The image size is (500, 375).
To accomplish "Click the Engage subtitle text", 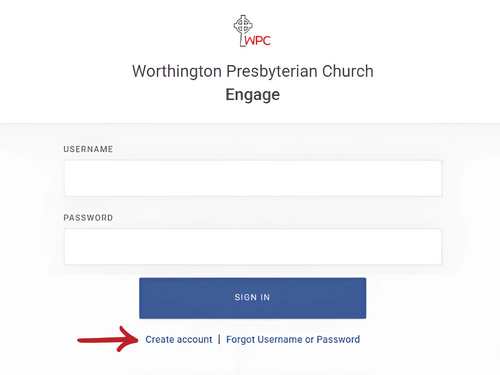I will click(x=253, y=95).
